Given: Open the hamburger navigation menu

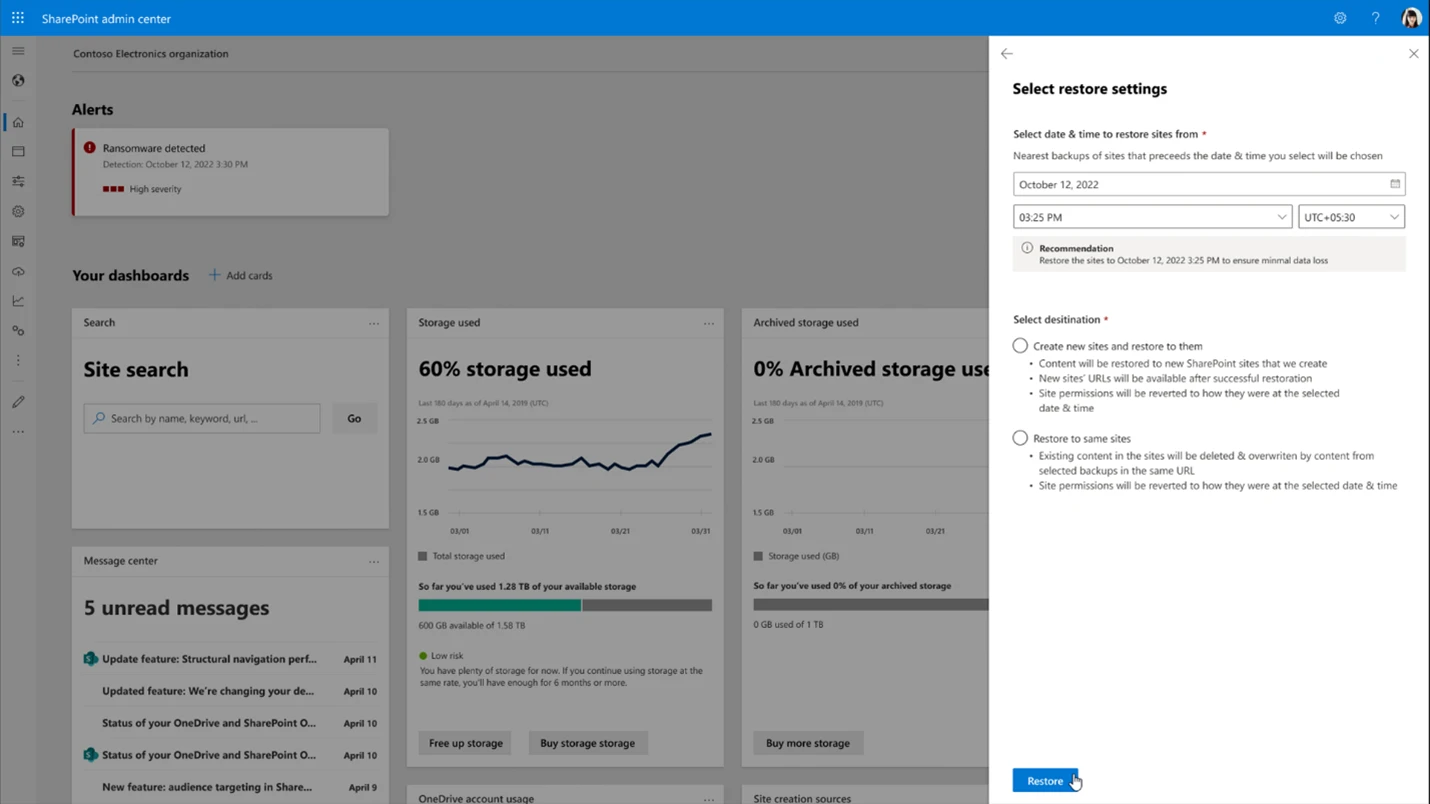Looking at the screenshot, I should click(18, 50).
